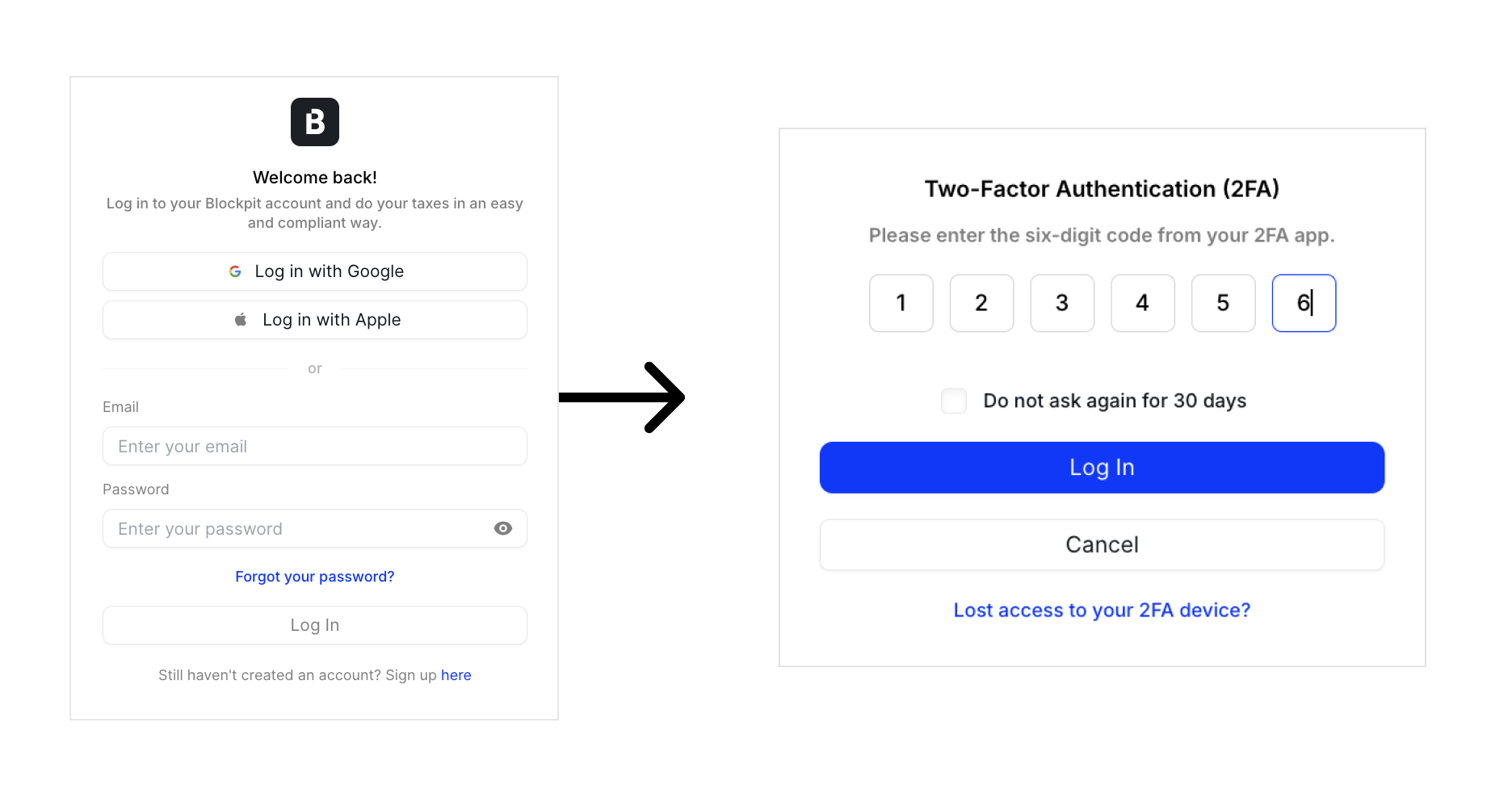Submit the code with blue Log In button
The width and height of the screenshot is (1512, 790).
pyautogui.click(x=1102, y=468)
